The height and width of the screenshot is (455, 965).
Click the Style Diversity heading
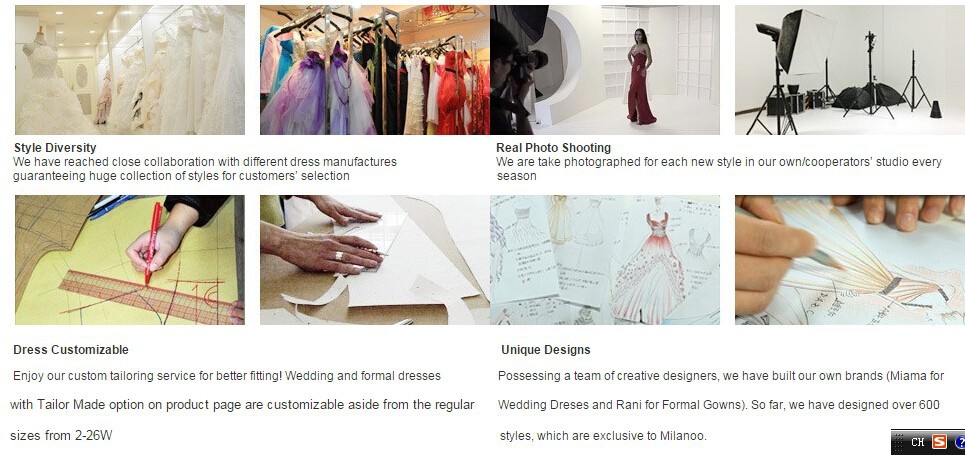click(55, 148)
